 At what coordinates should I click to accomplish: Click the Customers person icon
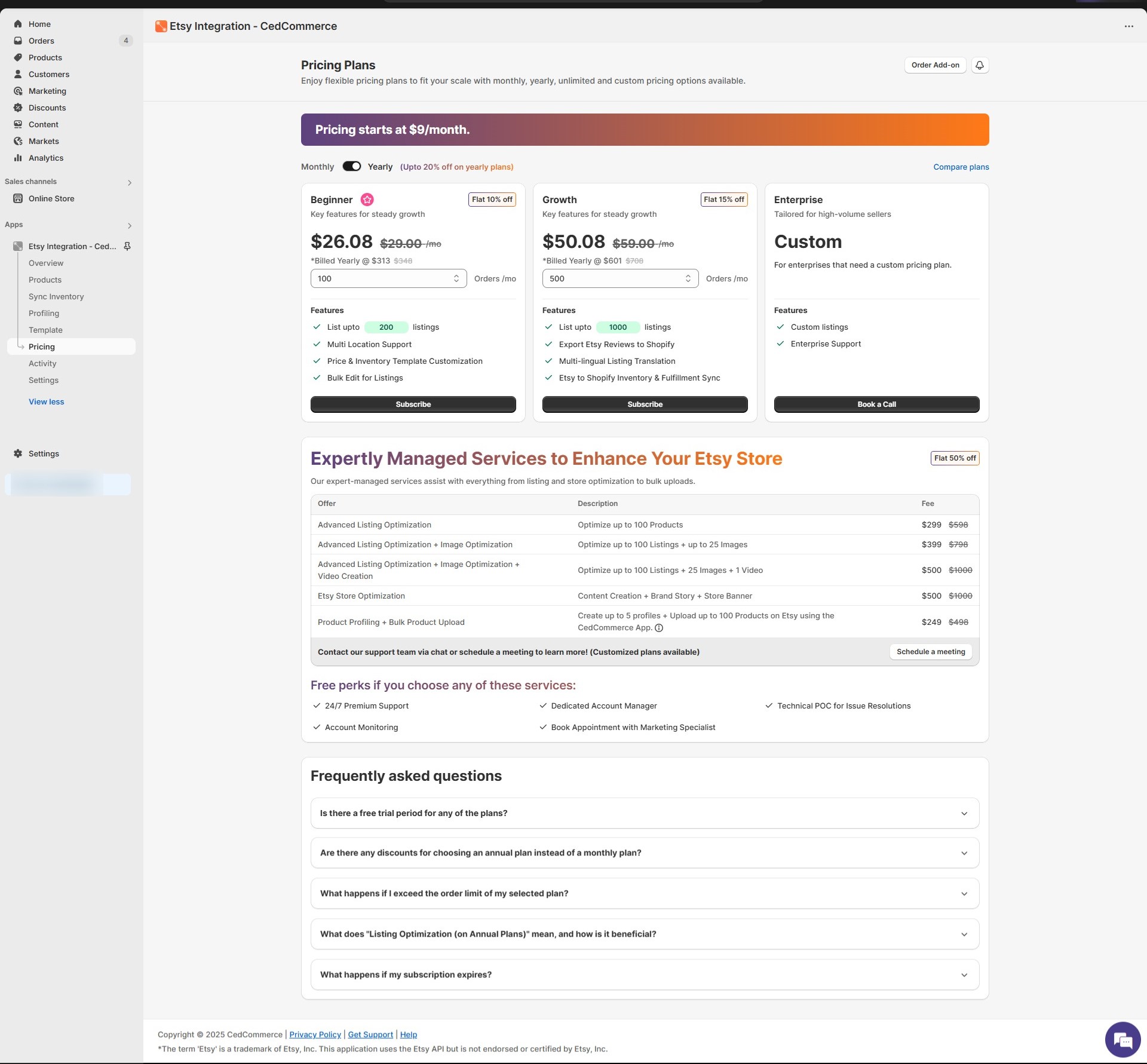coord(18,74)
